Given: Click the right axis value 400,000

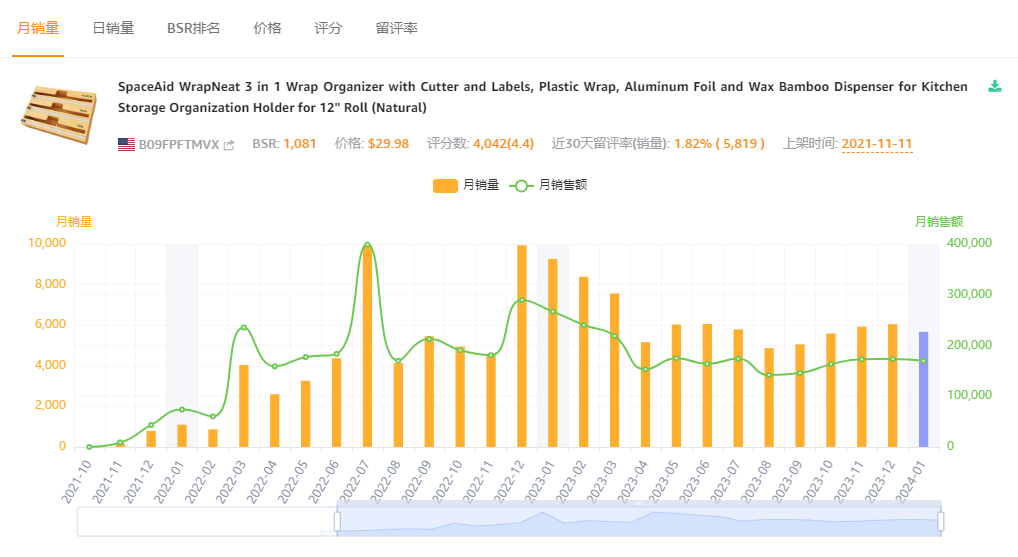Looking at the screenshot, I should click(969, 243).
